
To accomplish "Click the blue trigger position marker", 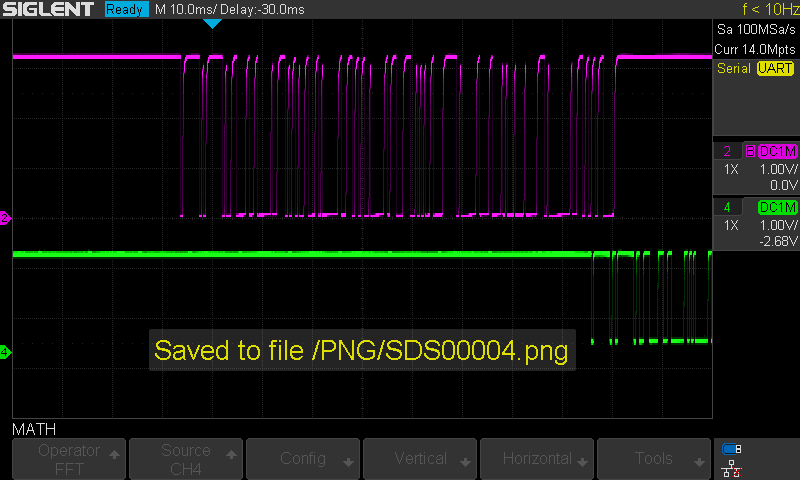I will point(211,23).
